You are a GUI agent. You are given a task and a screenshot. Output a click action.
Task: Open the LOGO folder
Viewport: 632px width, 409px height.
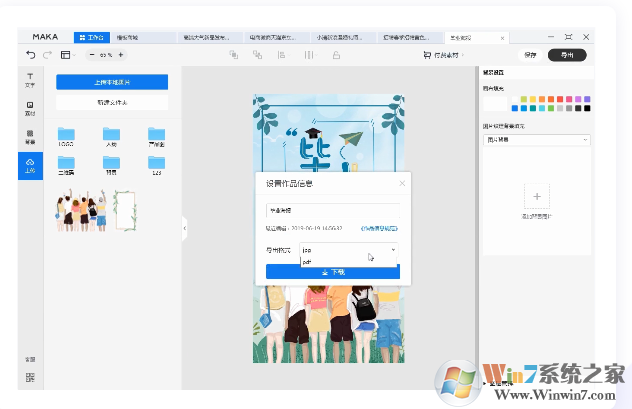[66, 137]
